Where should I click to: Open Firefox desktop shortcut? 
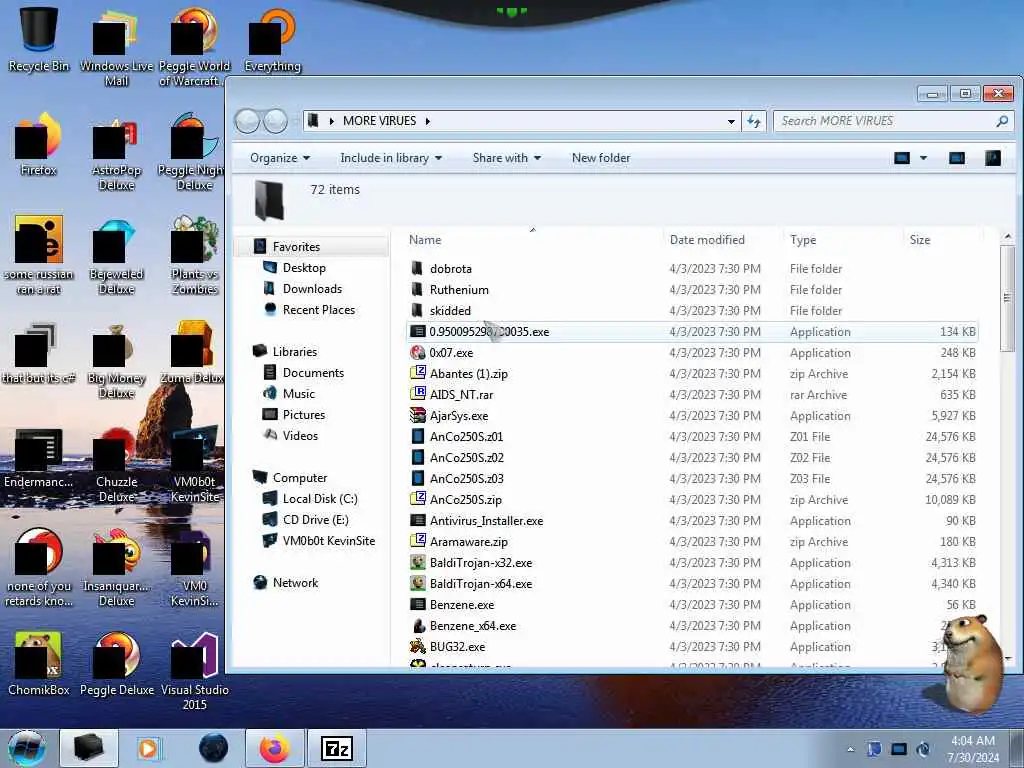point(39,145)
